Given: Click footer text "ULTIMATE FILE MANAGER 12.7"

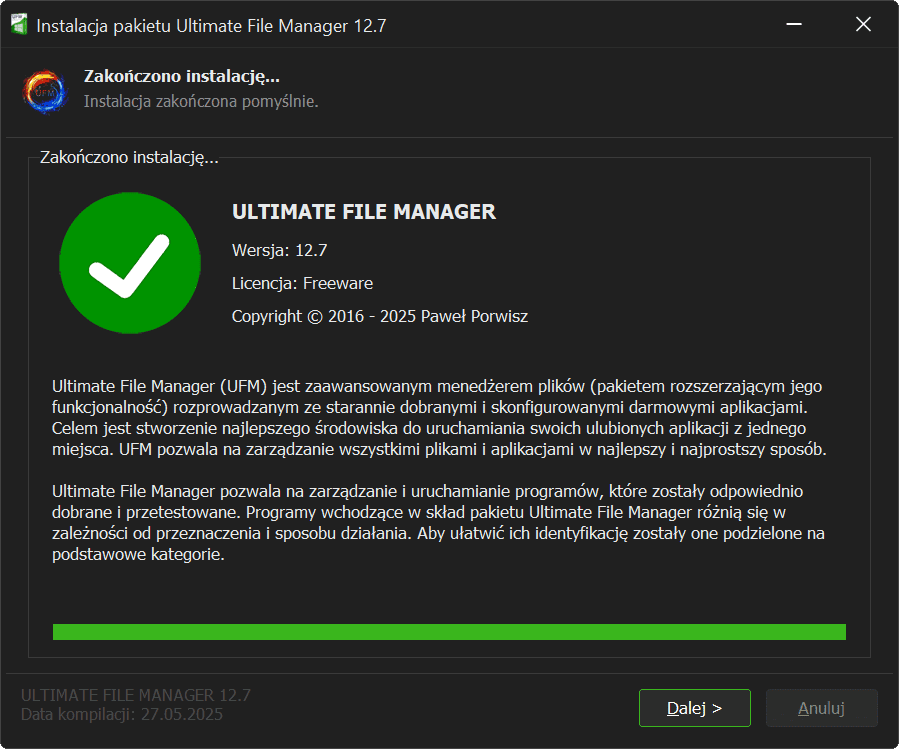Looking at the screenshot, I should [x=136, y=695].
